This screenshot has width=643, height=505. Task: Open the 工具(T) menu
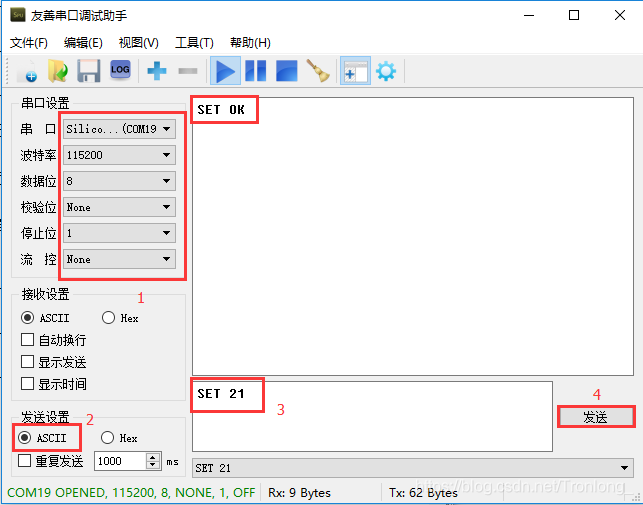tap(194, 43)
